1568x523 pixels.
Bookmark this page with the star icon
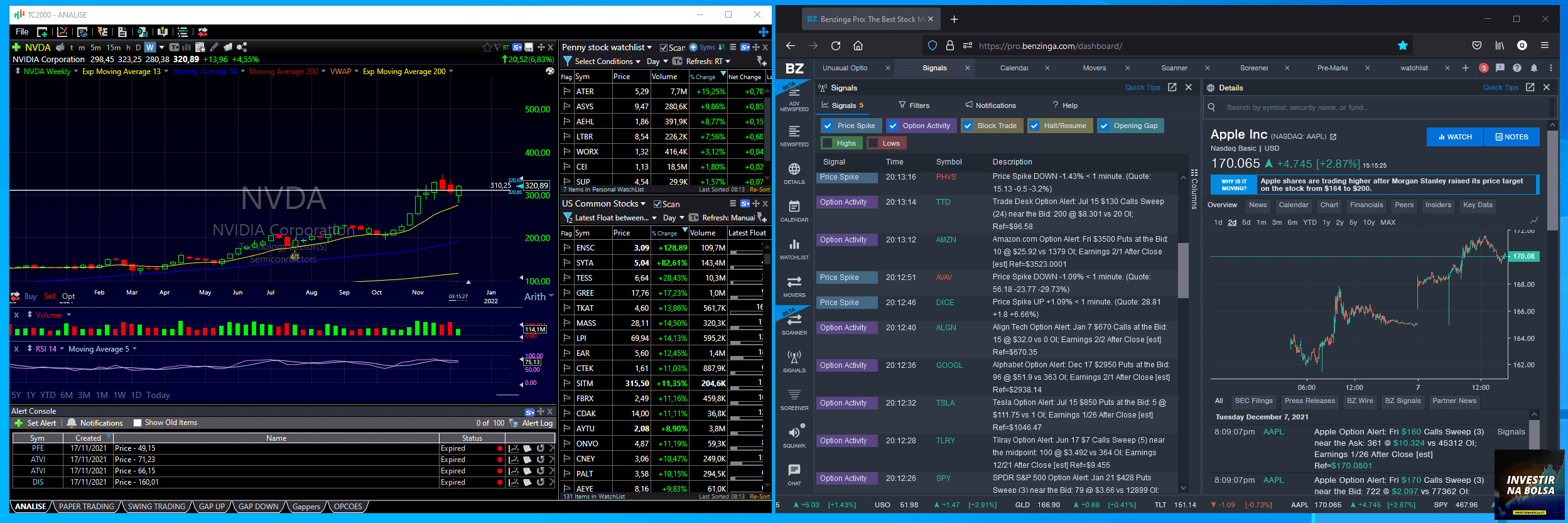[x=1403, y=45]
